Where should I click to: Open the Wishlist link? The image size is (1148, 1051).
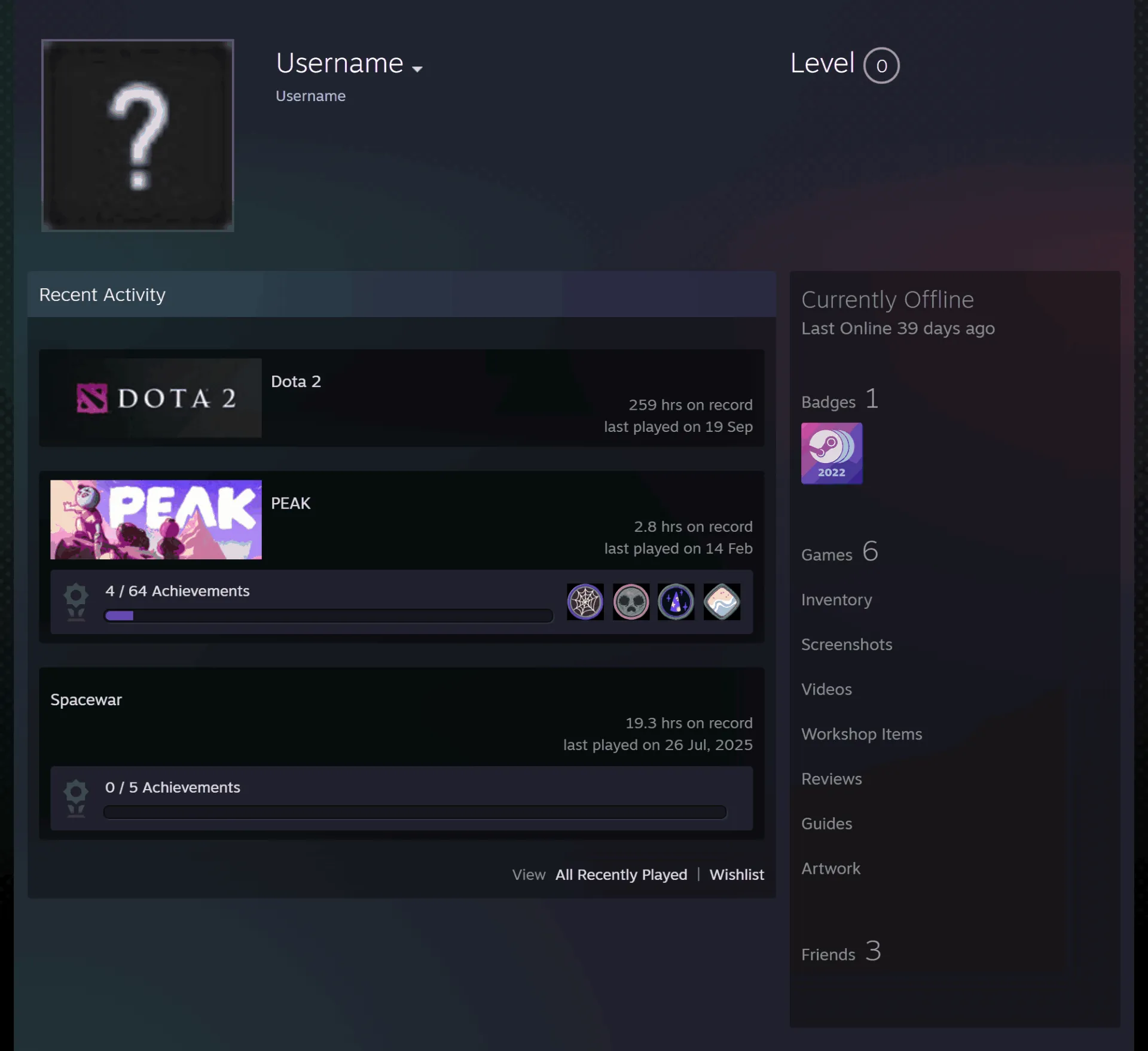[x=737, y=875]
